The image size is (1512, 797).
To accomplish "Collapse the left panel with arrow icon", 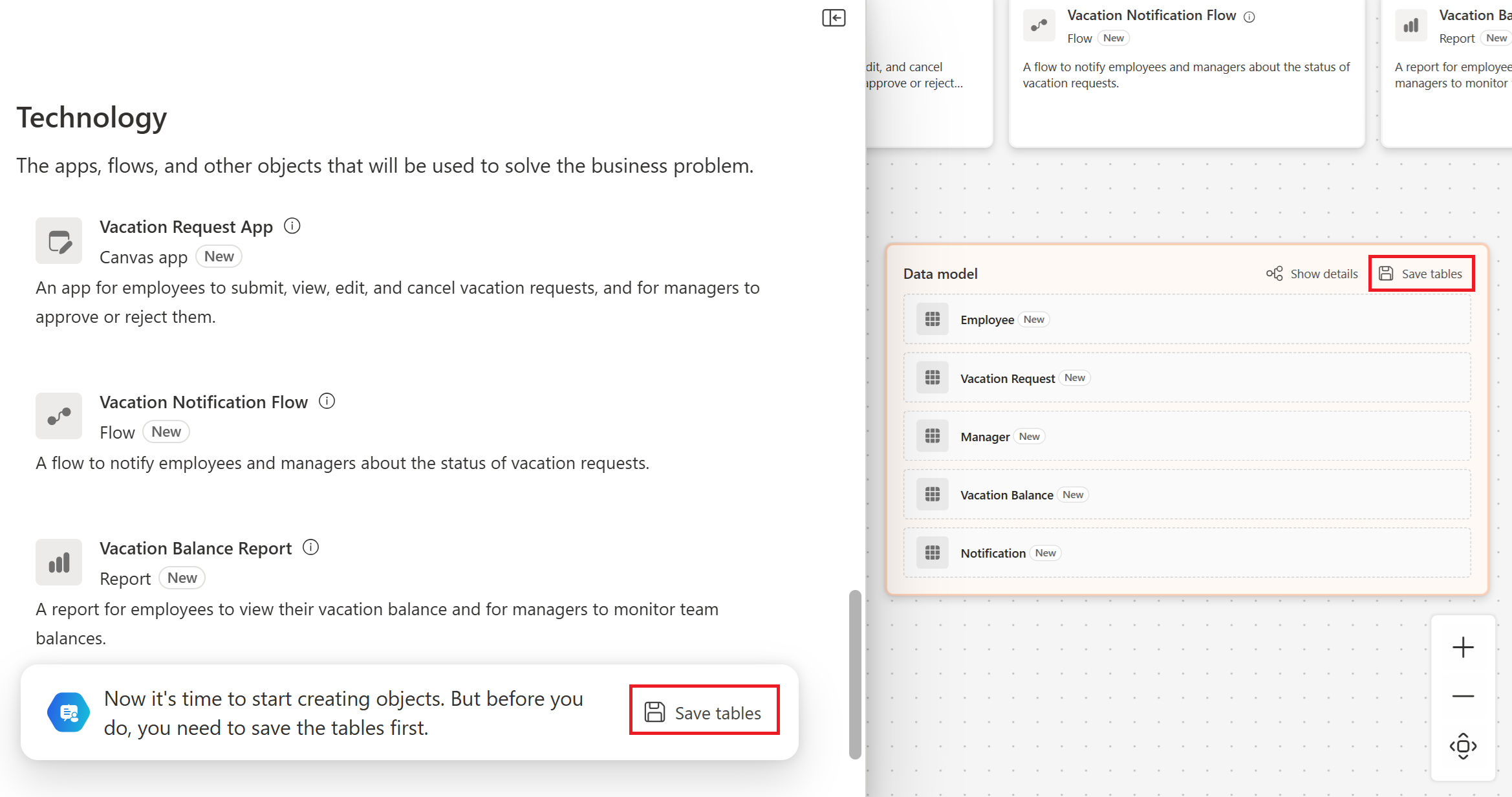I will point(834,17).
